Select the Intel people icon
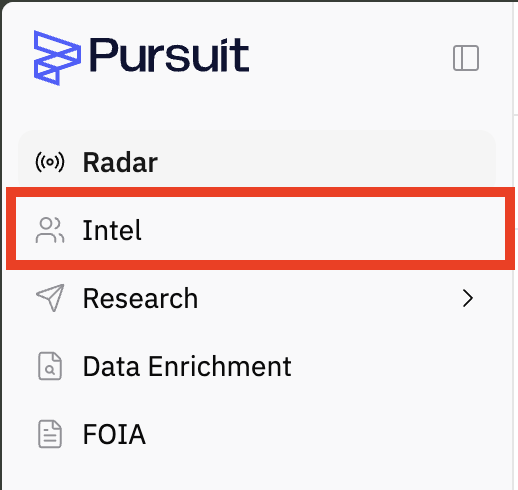The height and width of the screenshot is (490, 518). 50,230
